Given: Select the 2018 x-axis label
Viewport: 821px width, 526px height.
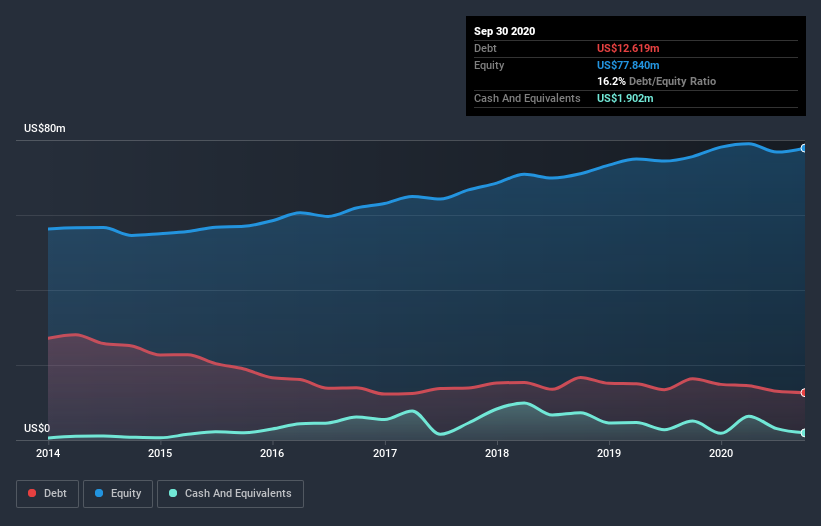Looking at the screenshot, I should (497, 453).
